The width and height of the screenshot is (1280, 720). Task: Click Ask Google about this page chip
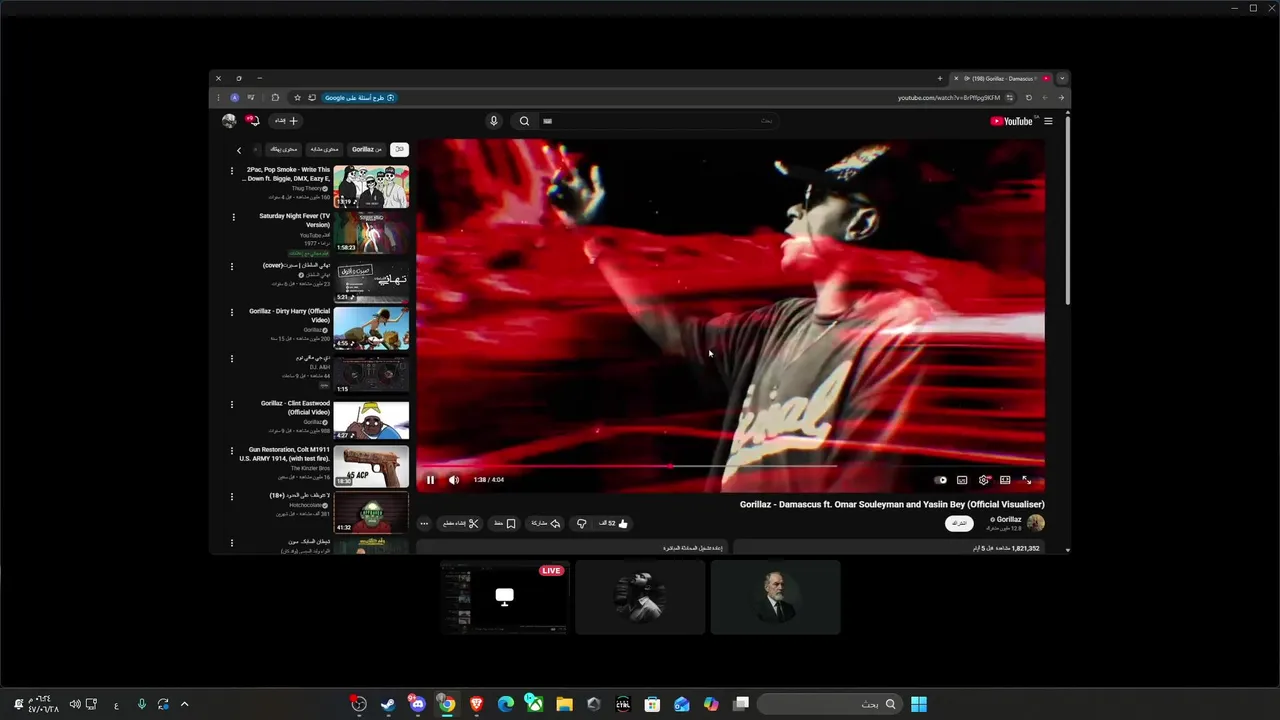359,98
